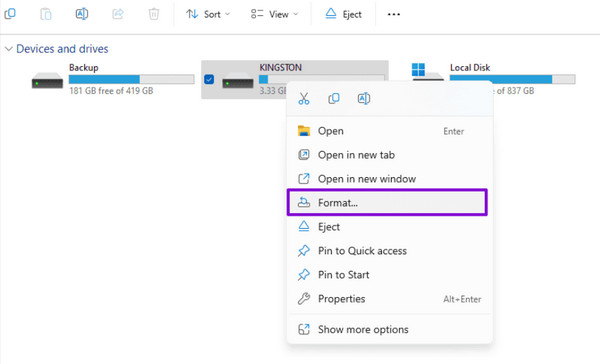Open Properties from the context menu

pos(390,299)
